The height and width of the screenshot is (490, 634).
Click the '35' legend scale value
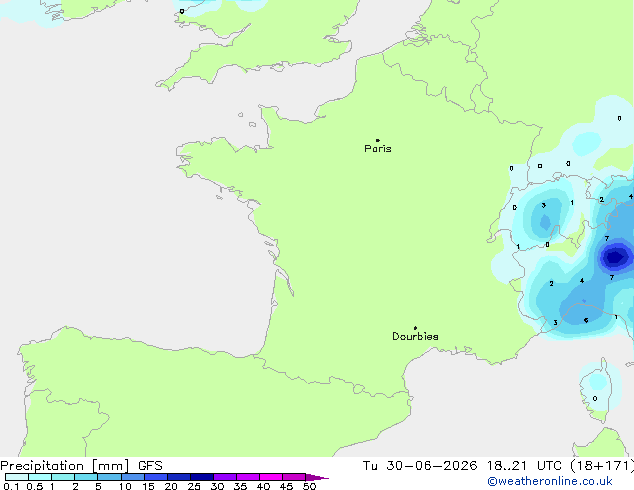click(240, 486)
